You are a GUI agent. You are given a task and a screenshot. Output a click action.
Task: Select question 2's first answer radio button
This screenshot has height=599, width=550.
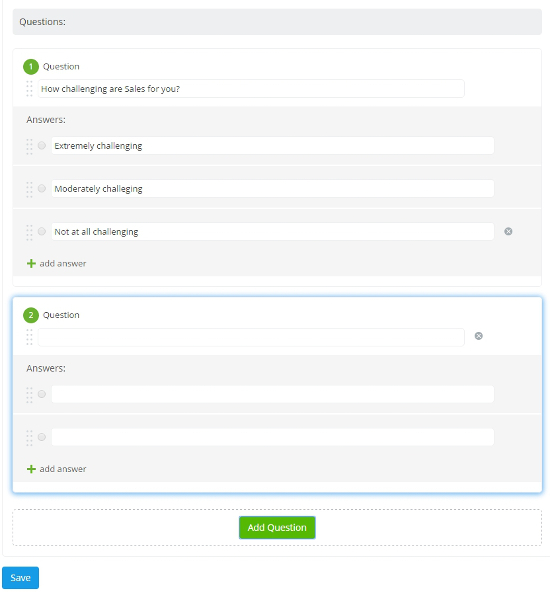click(x=42, y=394)
